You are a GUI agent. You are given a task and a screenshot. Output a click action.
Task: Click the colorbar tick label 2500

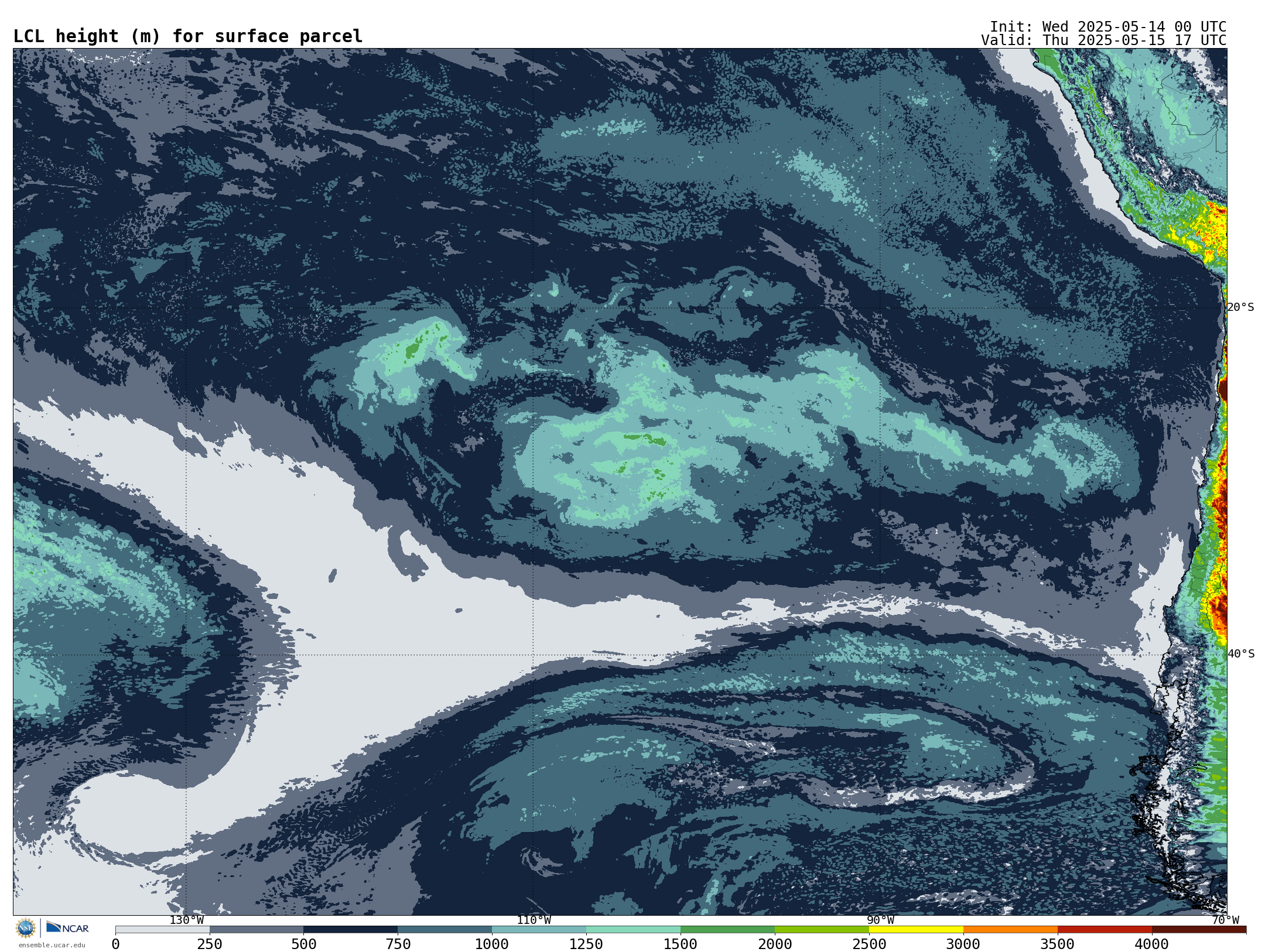click(x=869, y=944)
